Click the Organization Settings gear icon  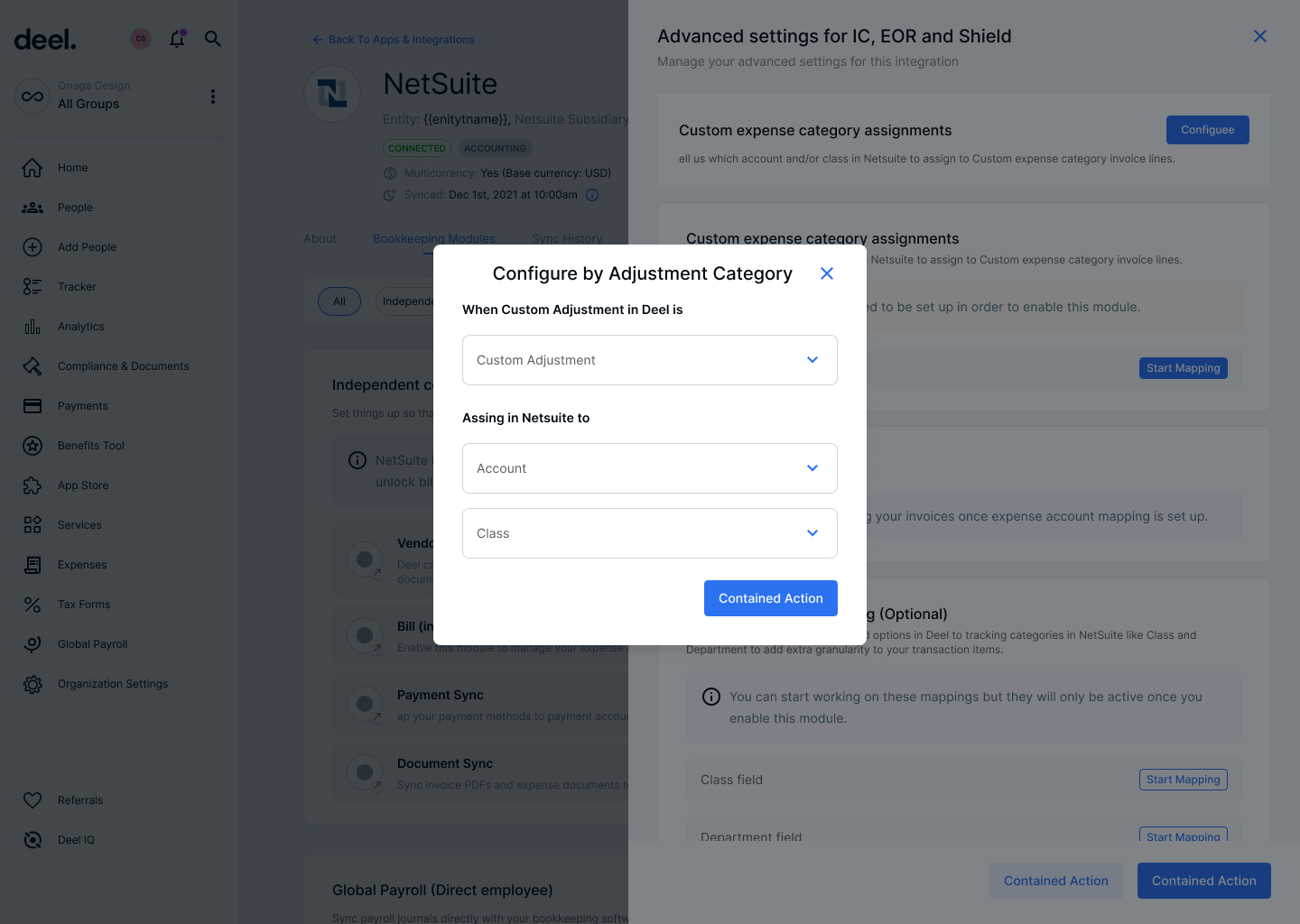[x=32, y=684]
